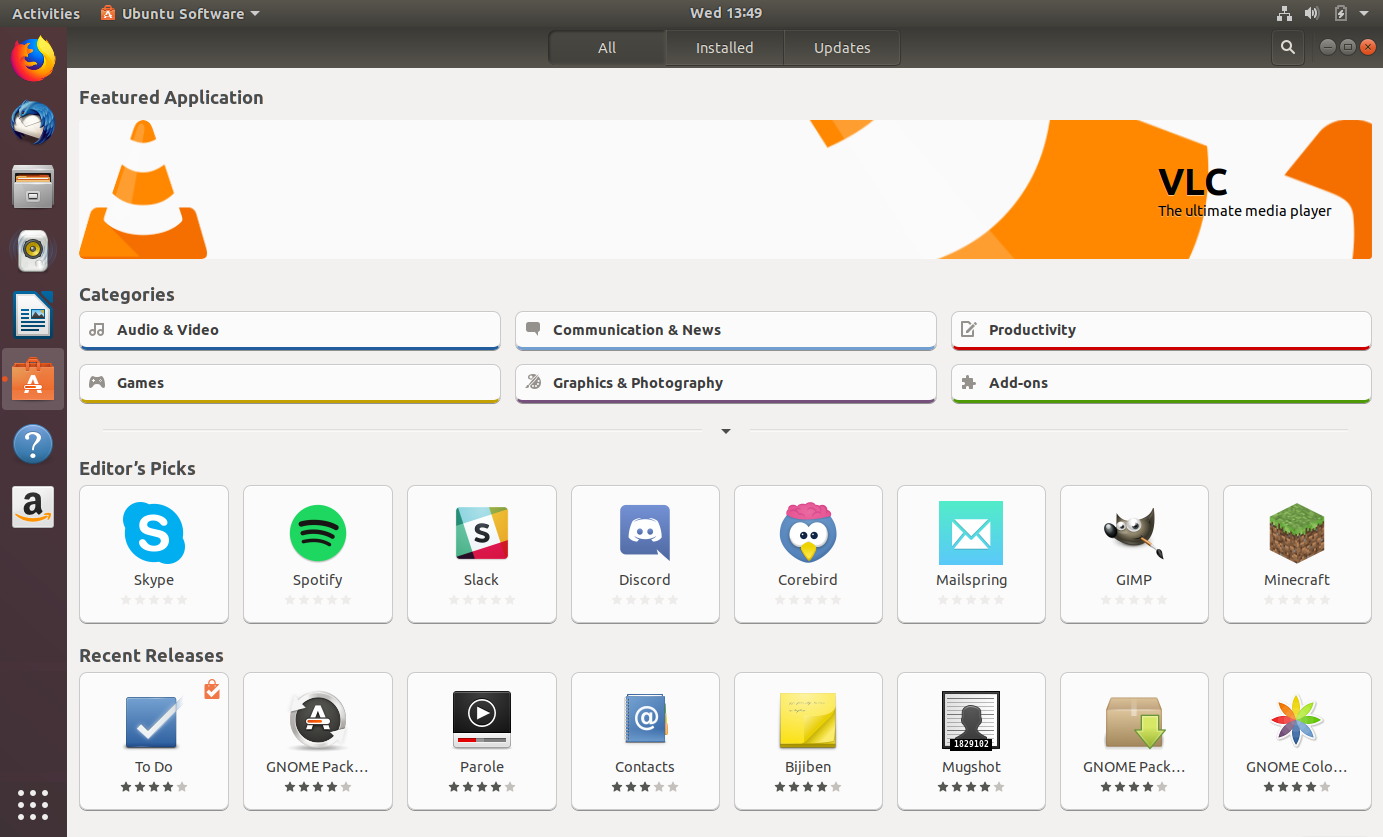This screenshot has width=1383, height=837.
Task: Expand the categories list with the down arrow
Action: click(725, 431)
